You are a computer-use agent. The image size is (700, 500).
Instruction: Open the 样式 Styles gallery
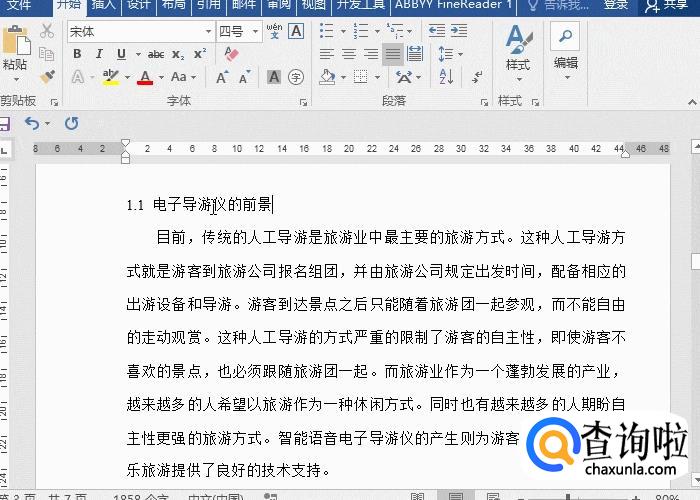coord(518,53)
